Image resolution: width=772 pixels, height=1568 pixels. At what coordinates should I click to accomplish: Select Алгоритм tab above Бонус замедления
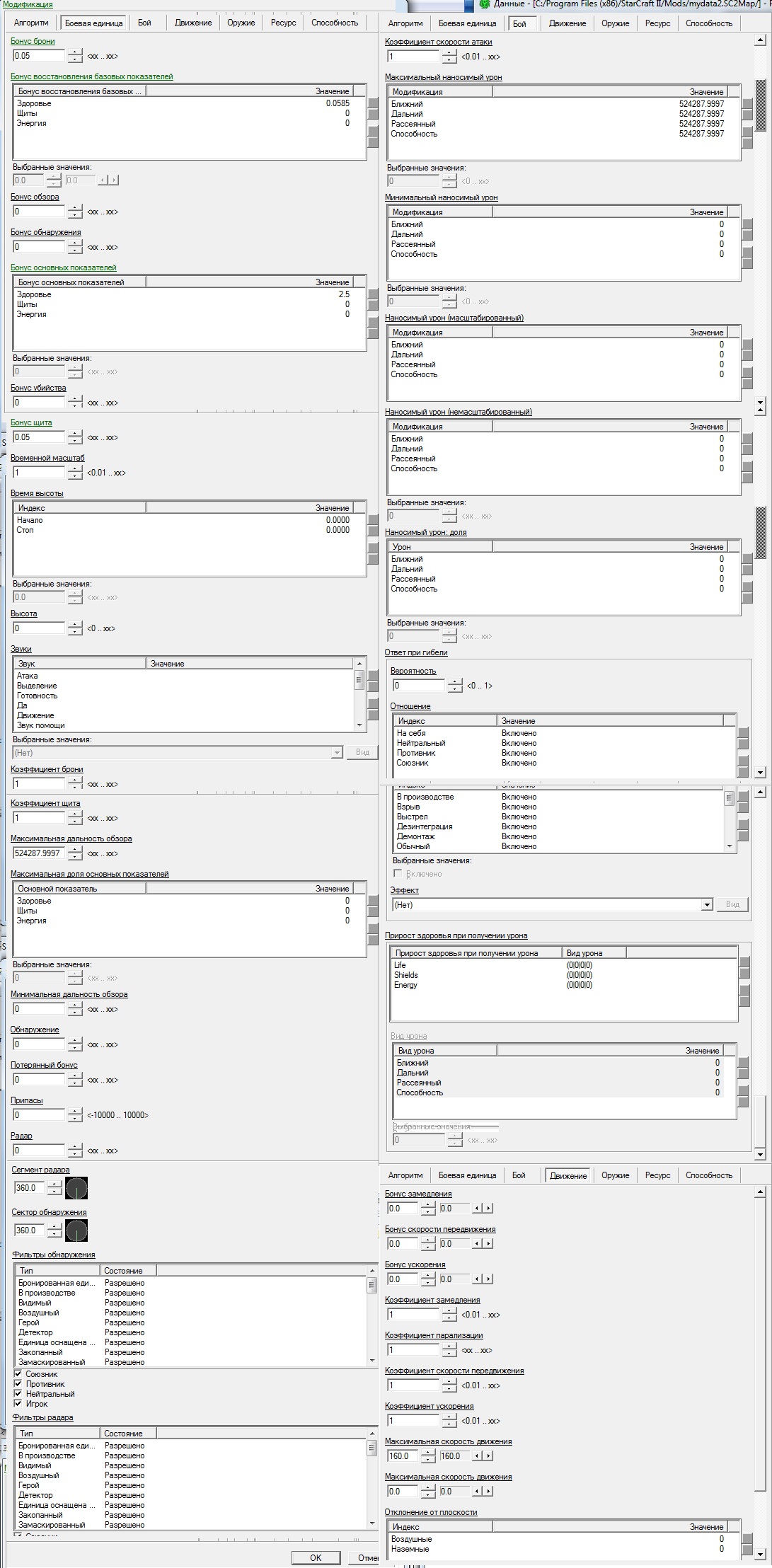[x=405, y=1175]
